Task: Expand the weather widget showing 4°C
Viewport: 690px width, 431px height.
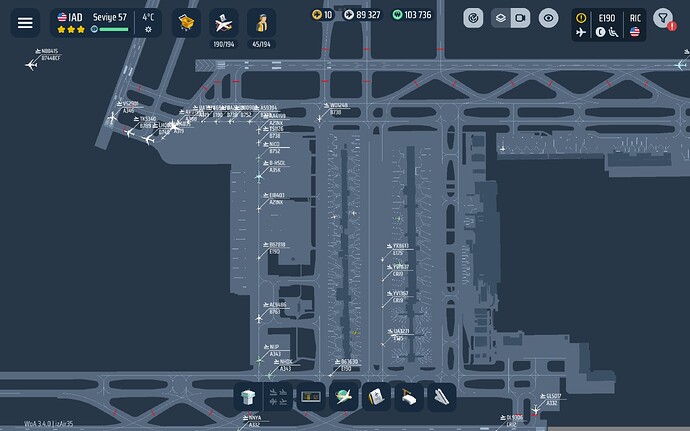Action: 148,22
